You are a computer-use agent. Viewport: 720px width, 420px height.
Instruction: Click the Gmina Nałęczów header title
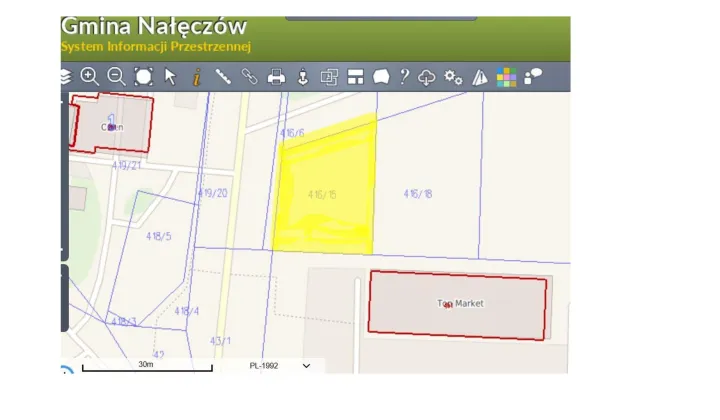pyautogui.click(x=154, y=26)
